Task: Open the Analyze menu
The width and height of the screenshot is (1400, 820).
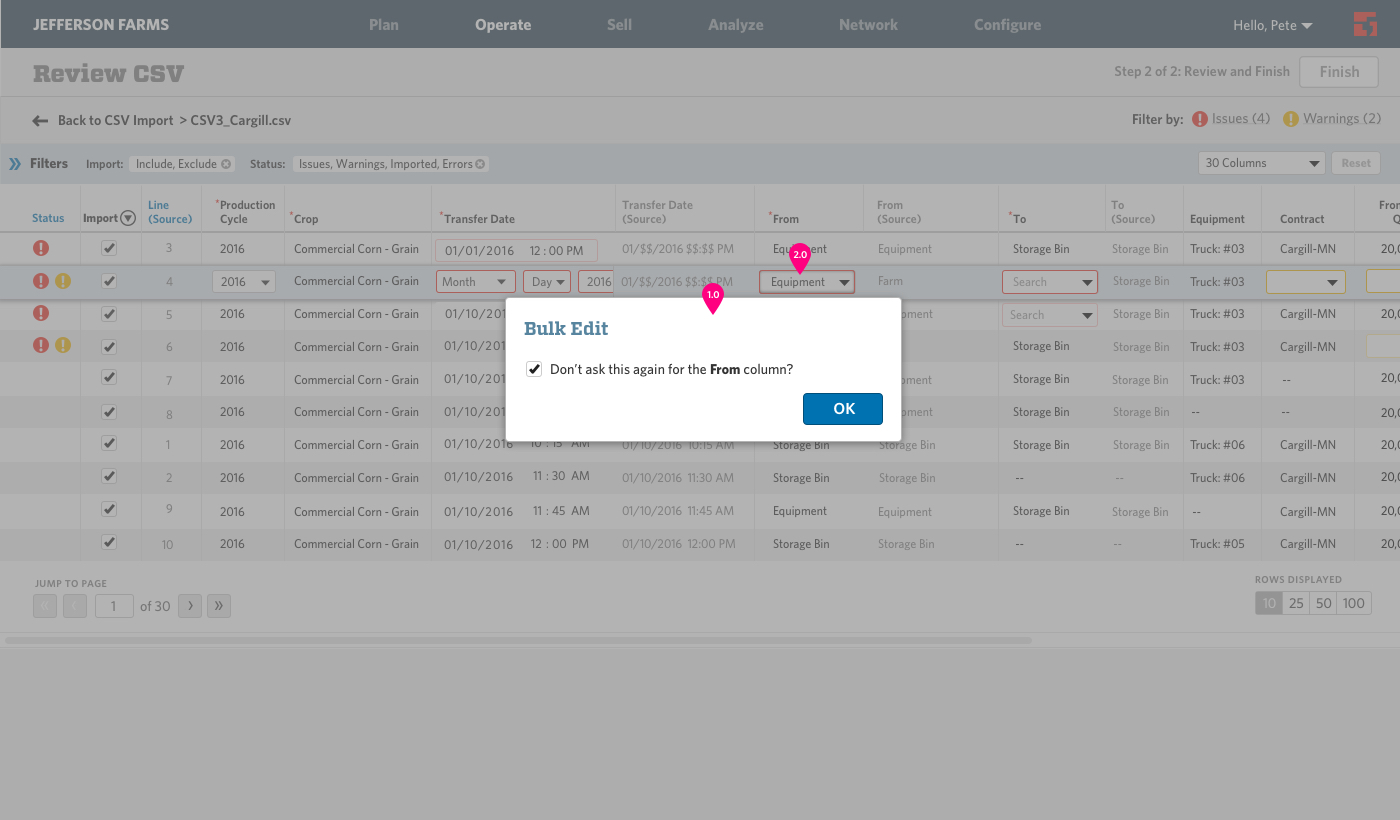Action: pos(736,25)
